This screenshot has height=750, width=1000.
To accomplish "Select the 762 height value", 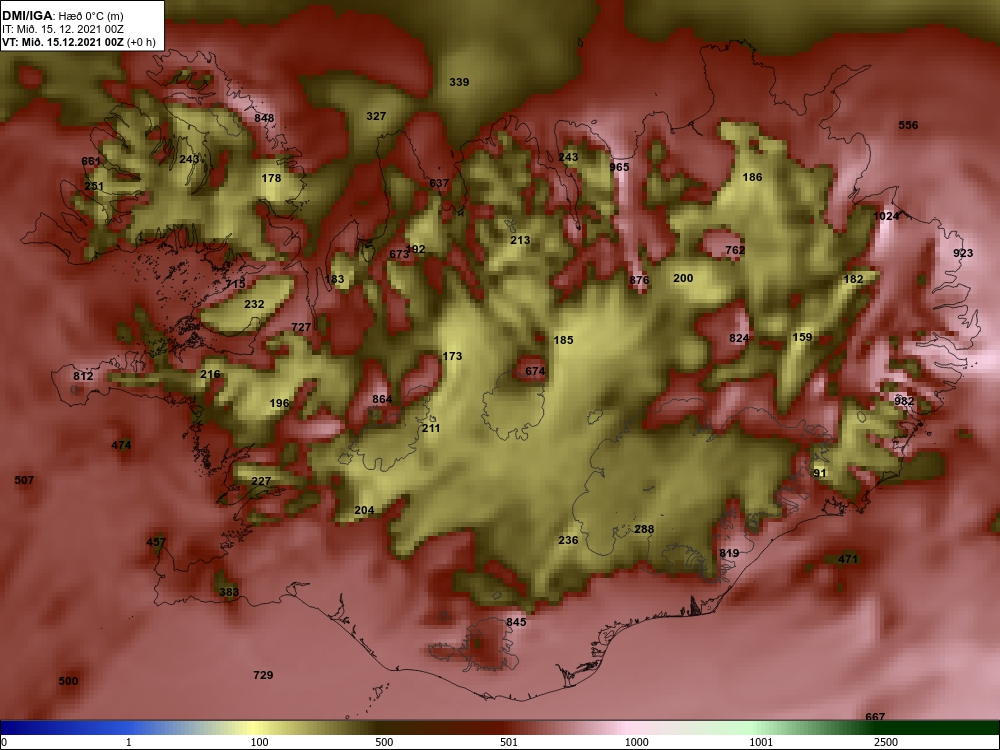I will 735,251.
